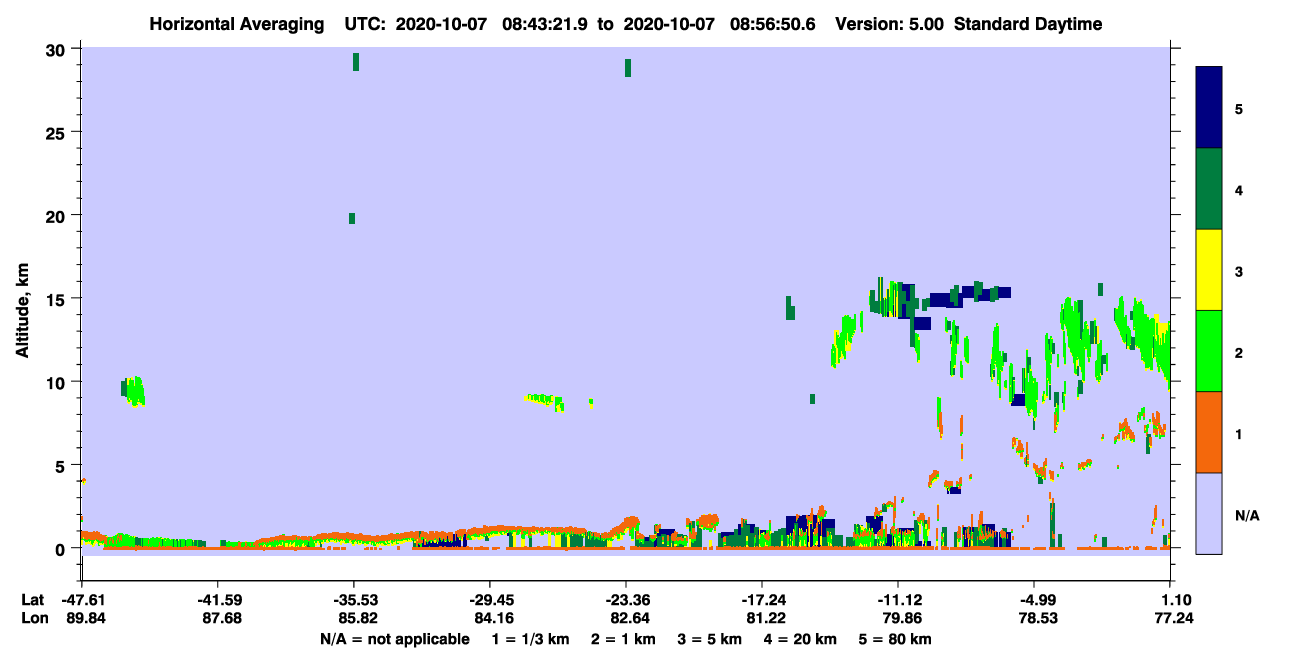Click the '3 = 5 km' legend text
This screenshot has height=667, width=1300.
click(710, 639)
